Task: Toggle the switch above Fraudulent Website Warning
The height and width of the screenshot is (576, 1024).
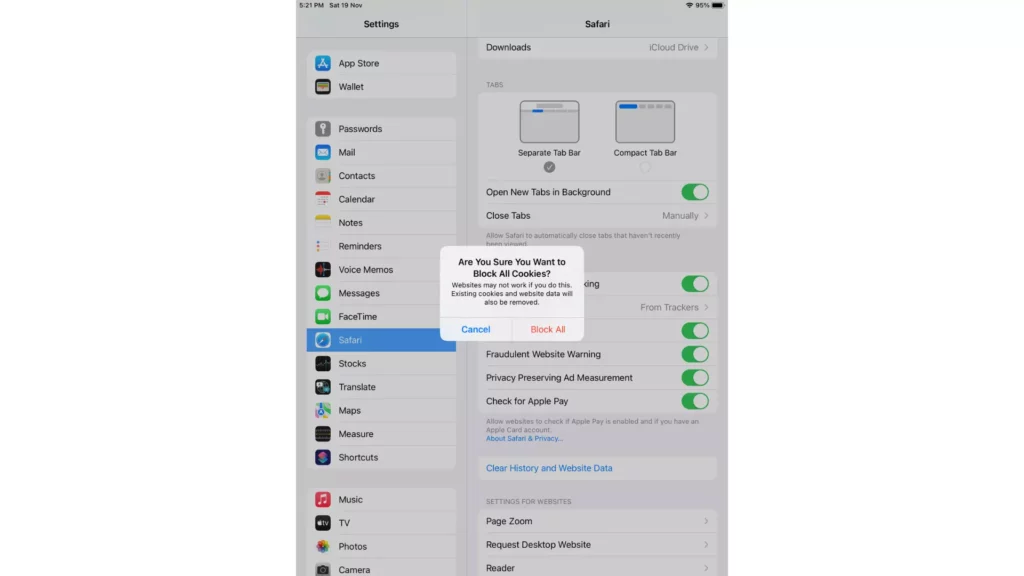Action: 695,331
